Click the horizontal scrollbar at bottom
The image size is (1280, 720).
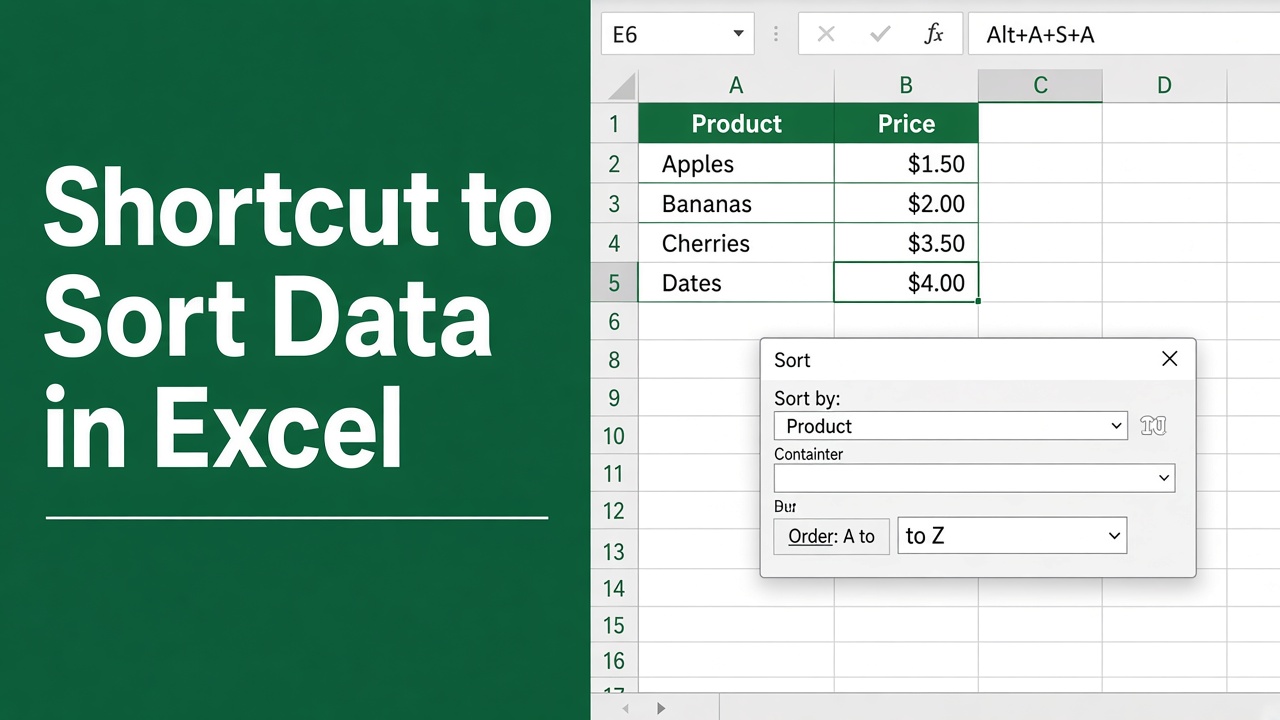1000,708
